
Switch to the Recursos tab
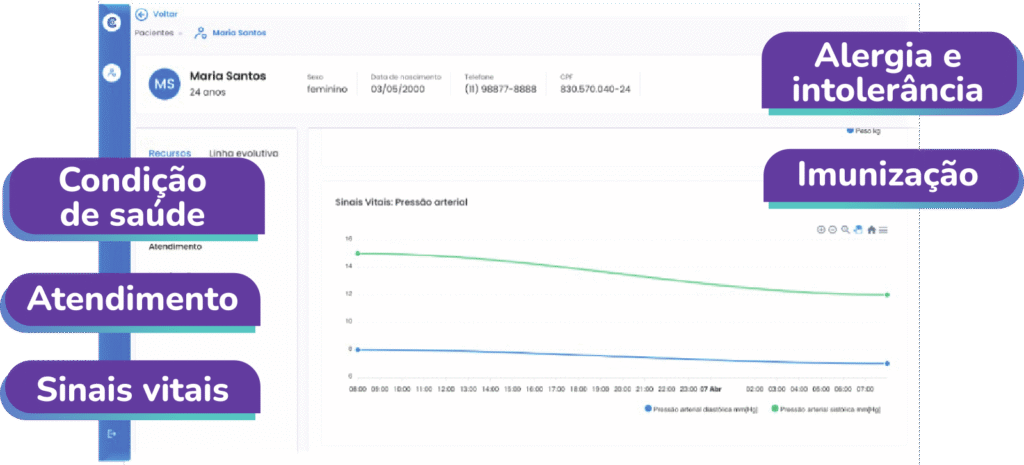170,153
